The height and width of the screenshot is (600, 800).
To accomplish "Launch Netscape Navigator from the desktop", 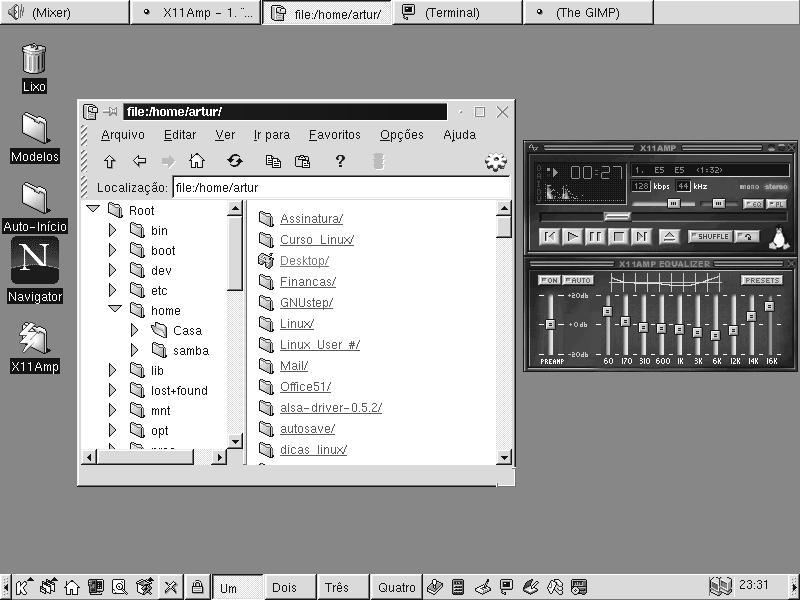I will click(x=35, y=260).
